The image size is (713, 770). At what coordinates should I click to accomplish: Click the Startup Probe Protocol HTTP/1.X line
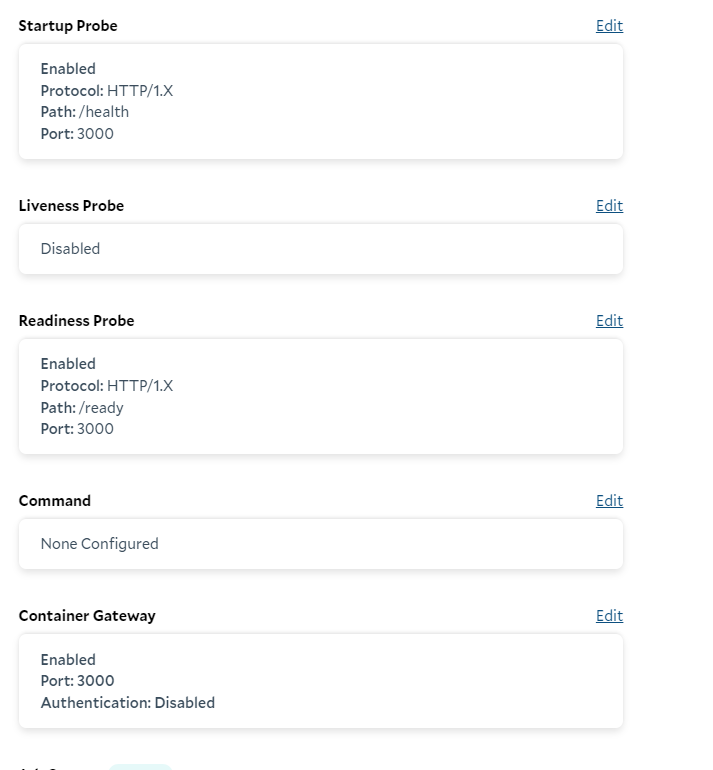[x=107, y=90]
